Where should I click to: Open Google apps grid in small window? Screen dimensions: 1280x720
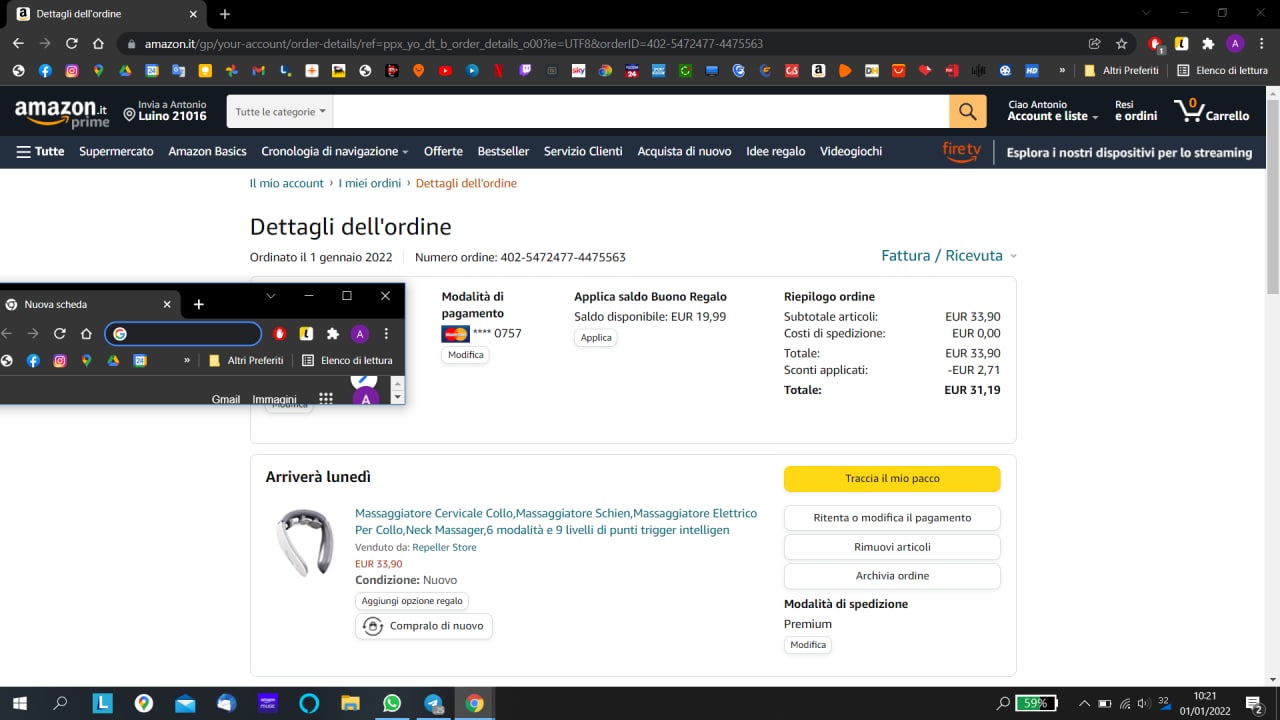(325, 398)
